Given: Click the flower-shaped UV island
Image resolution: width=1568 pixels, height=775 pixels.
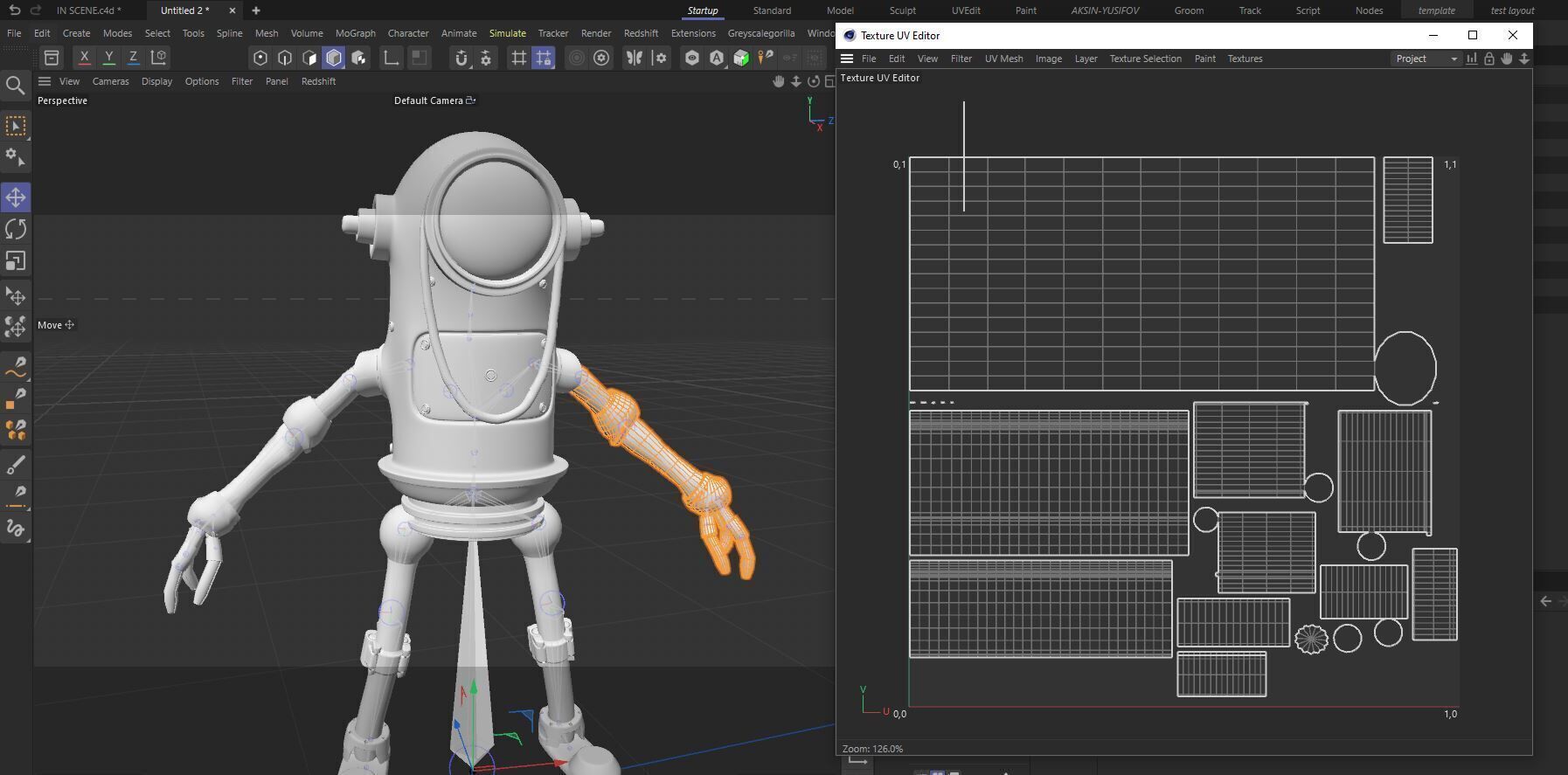Looking at the screenshot, I should [1311, 639].
